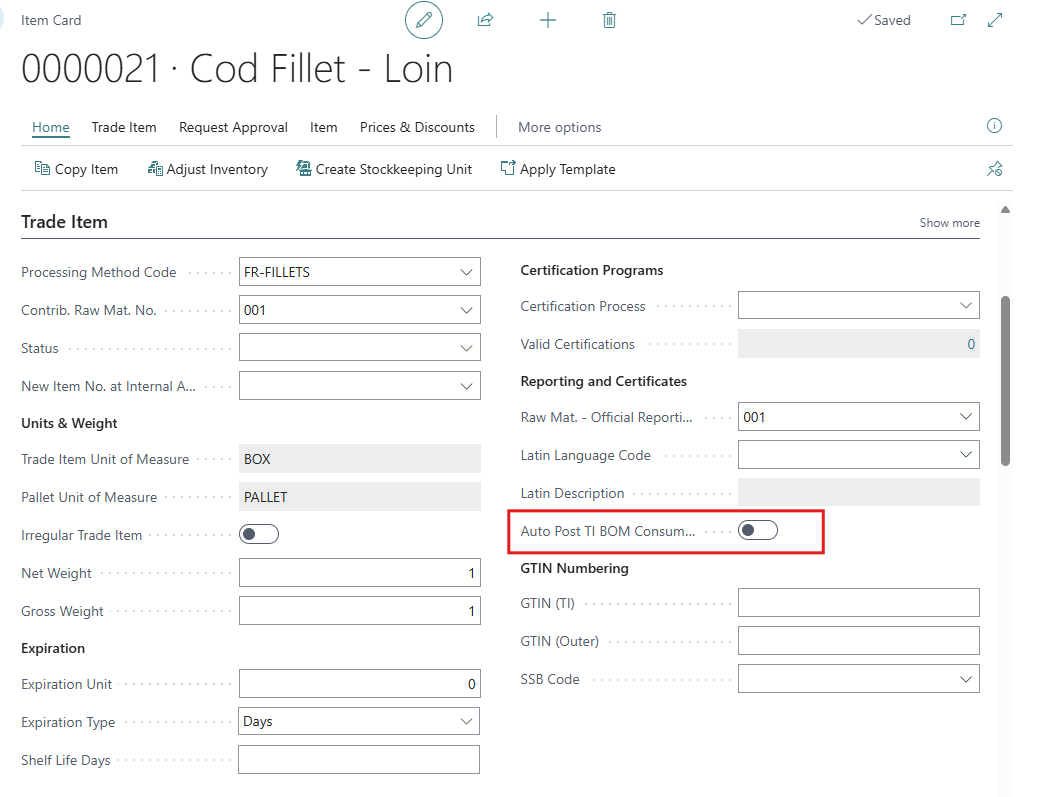Collapse the Trade Item section header
Screen dimensions: 1044x797
(64, 222)
